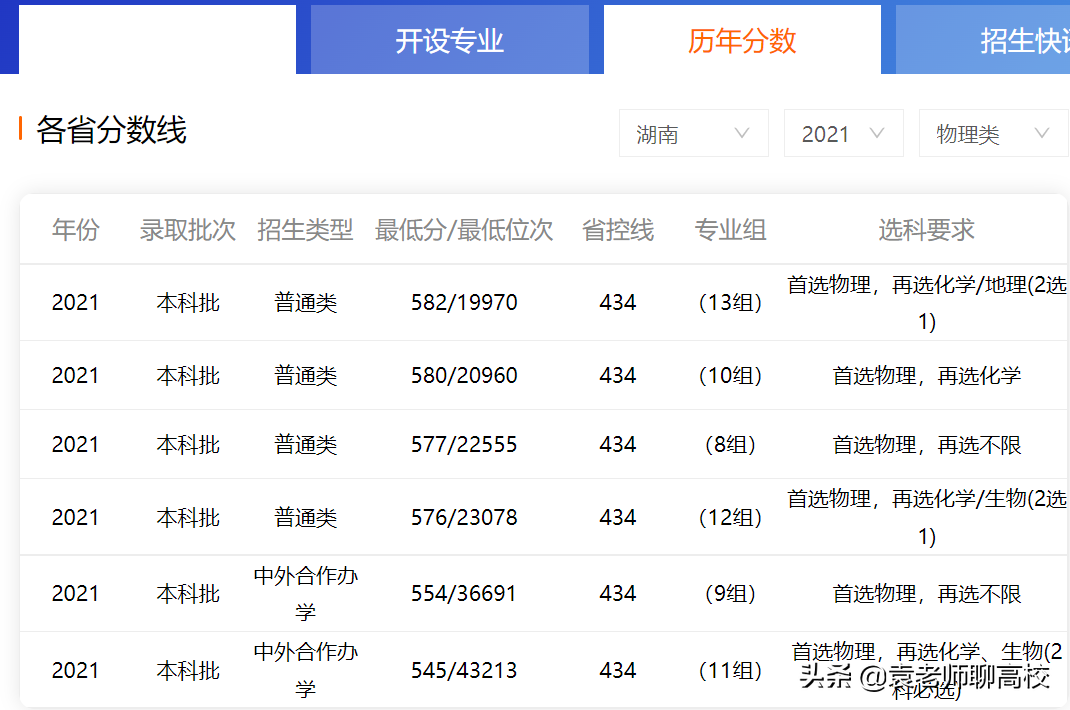
Task: Expand the 2021 year selector
Action: coord(843,133)
